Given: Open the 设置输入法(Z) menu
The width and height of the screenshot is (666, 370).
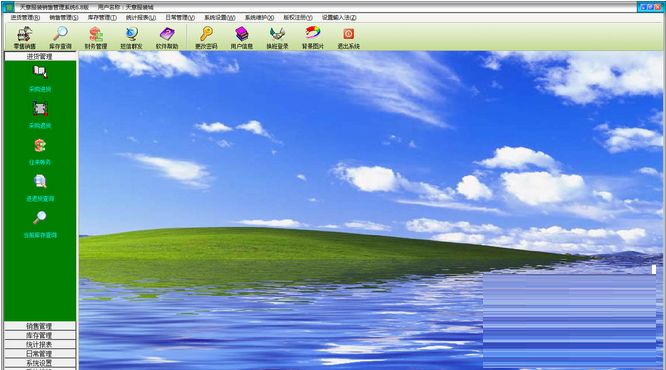Looking at the screenshot, I should click(x=339, y=17).
